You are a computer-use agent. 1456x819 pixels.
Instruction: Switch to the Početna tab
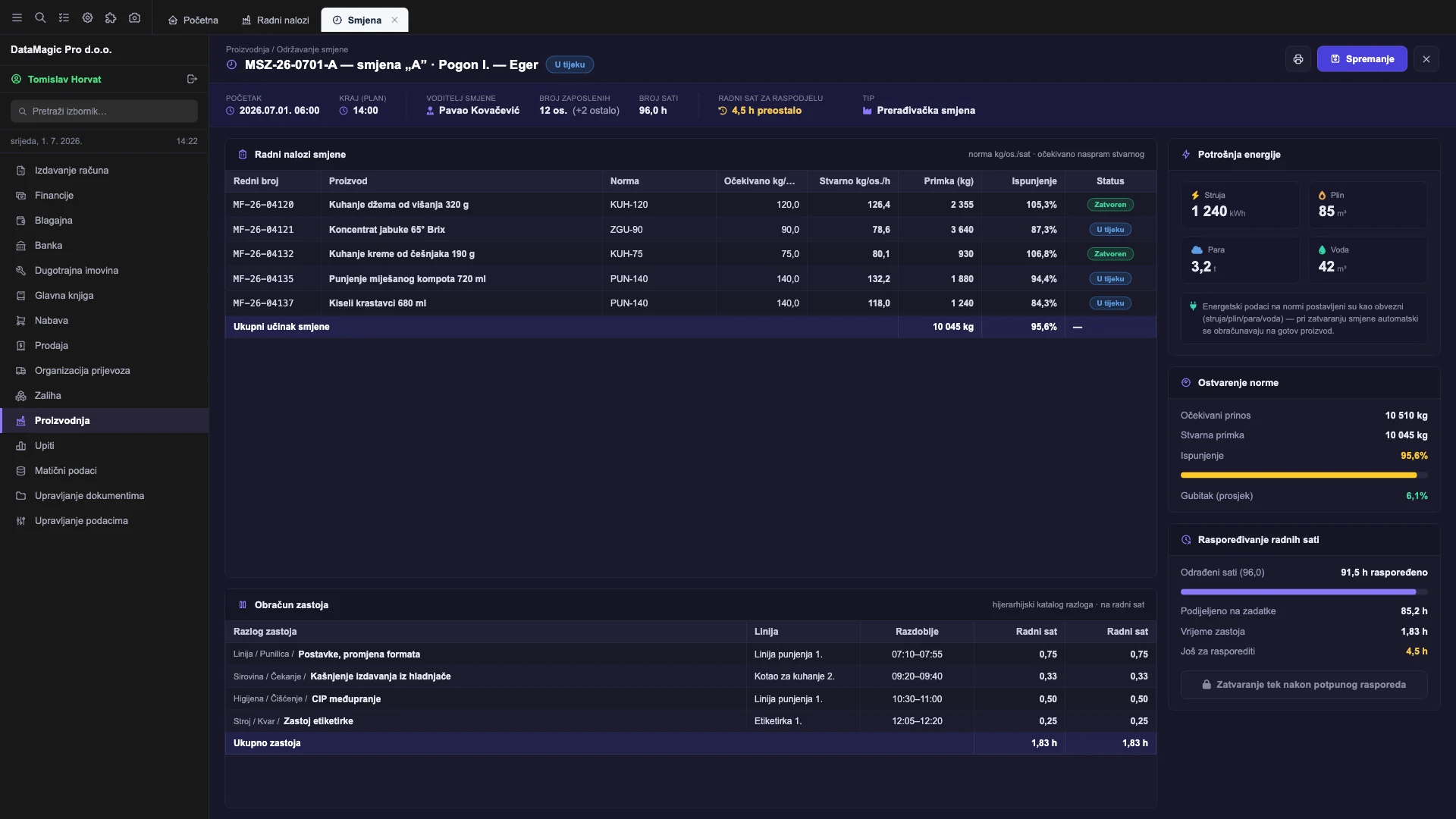click(193, 20)
